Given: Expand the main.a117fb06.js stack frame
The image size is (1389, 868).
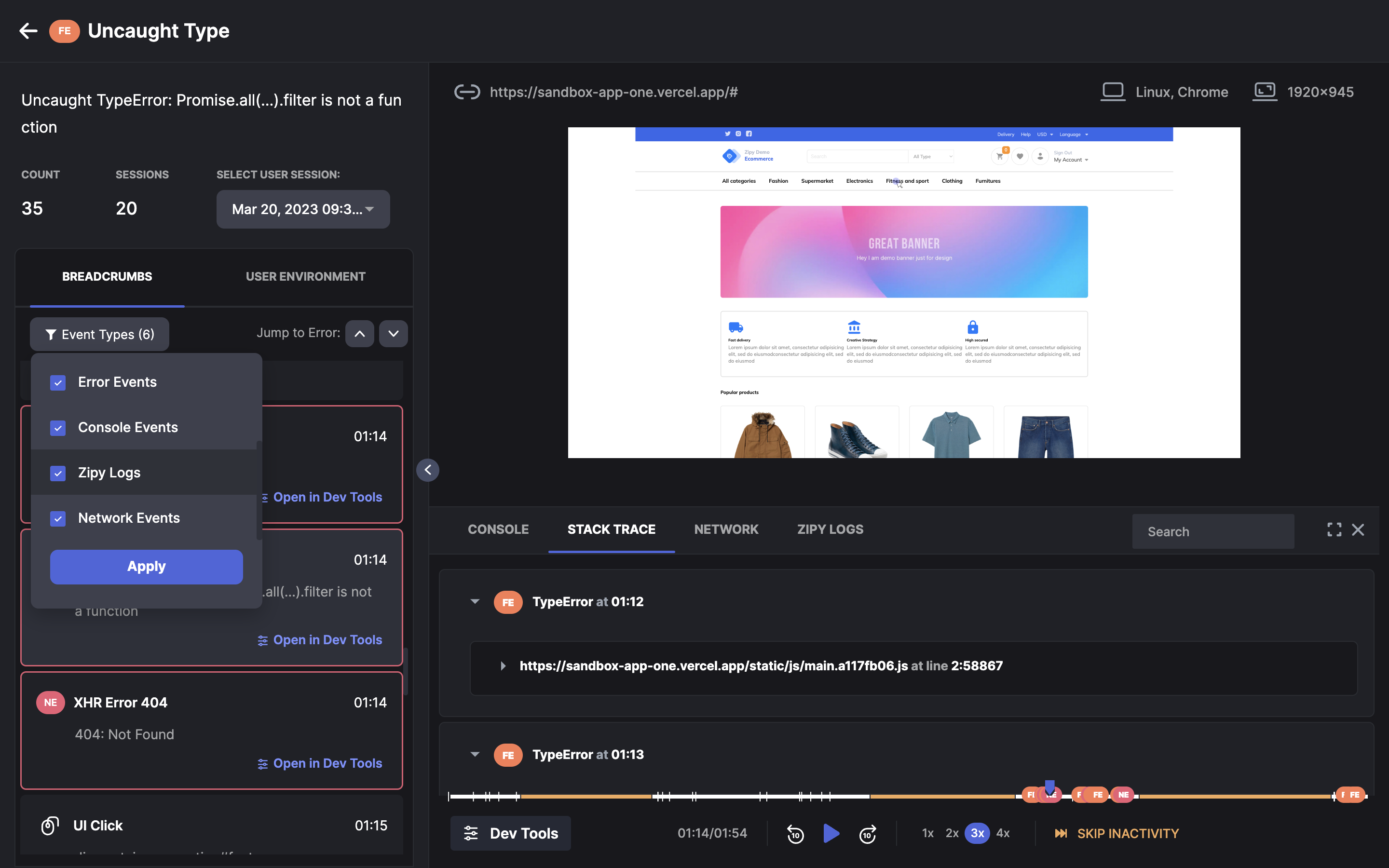Looking at the screenshot, I should point(504,666).
